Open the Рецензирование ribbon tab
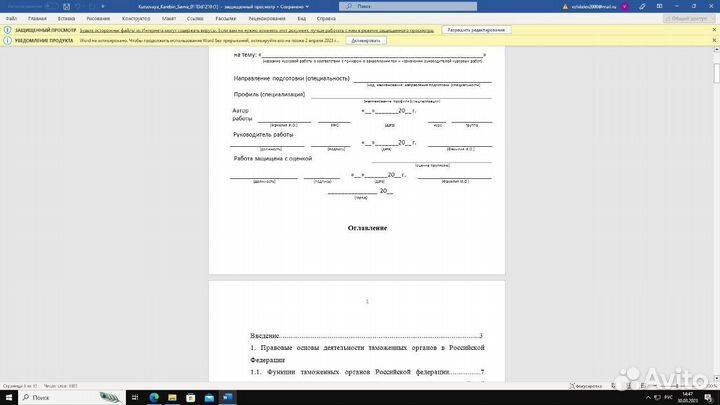720x405 pixels. point(266,18)
